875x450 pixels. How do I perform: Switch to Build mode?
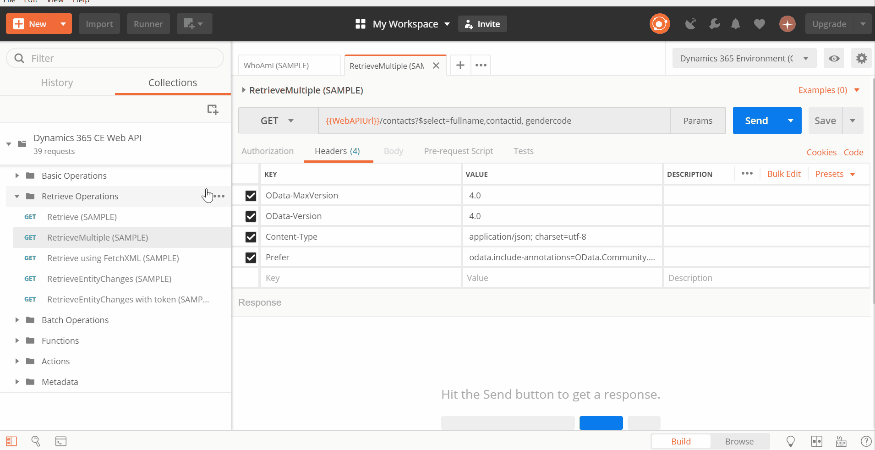pos(681,441)
